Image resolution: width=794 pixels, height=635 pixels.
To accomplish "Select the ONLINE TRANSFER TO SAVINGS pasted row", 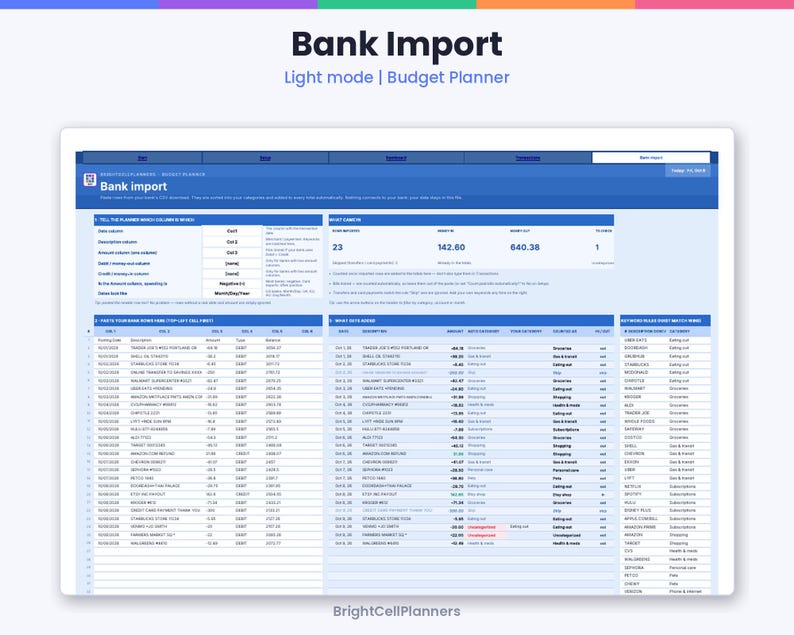I will (166, 373).
